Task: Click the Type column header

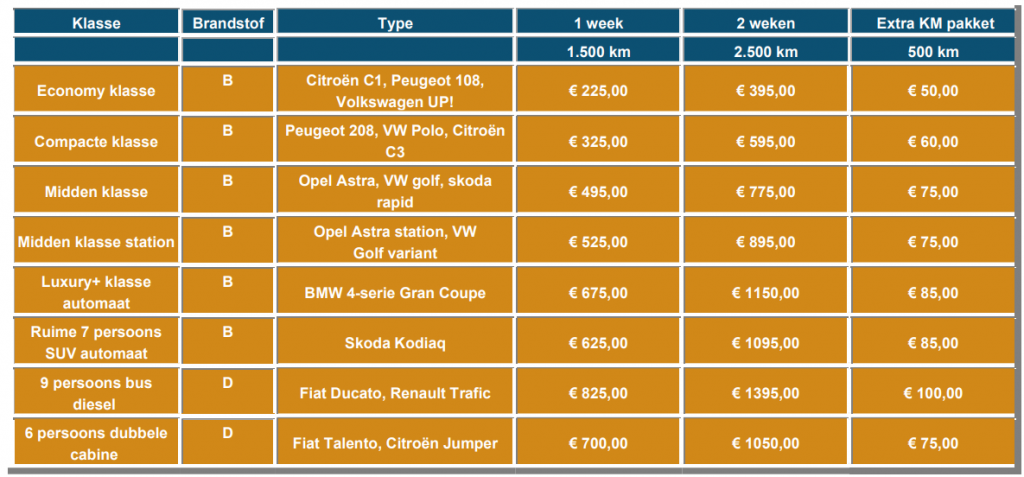Action: pos(395,24)
